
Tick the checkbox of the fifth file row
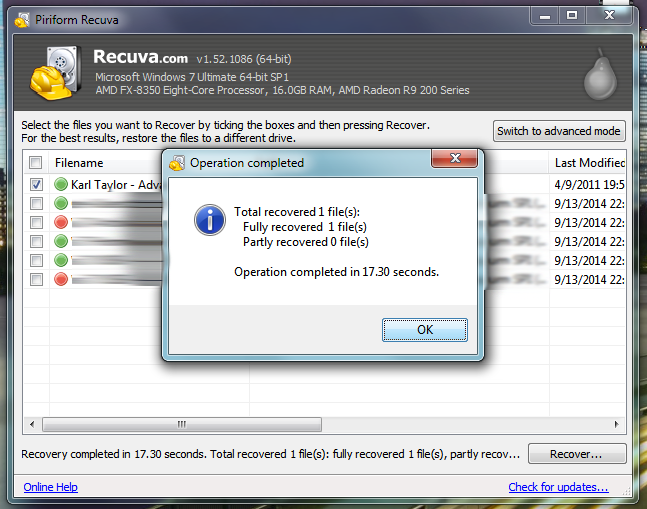pyautogui.click(x=36, y=260)
